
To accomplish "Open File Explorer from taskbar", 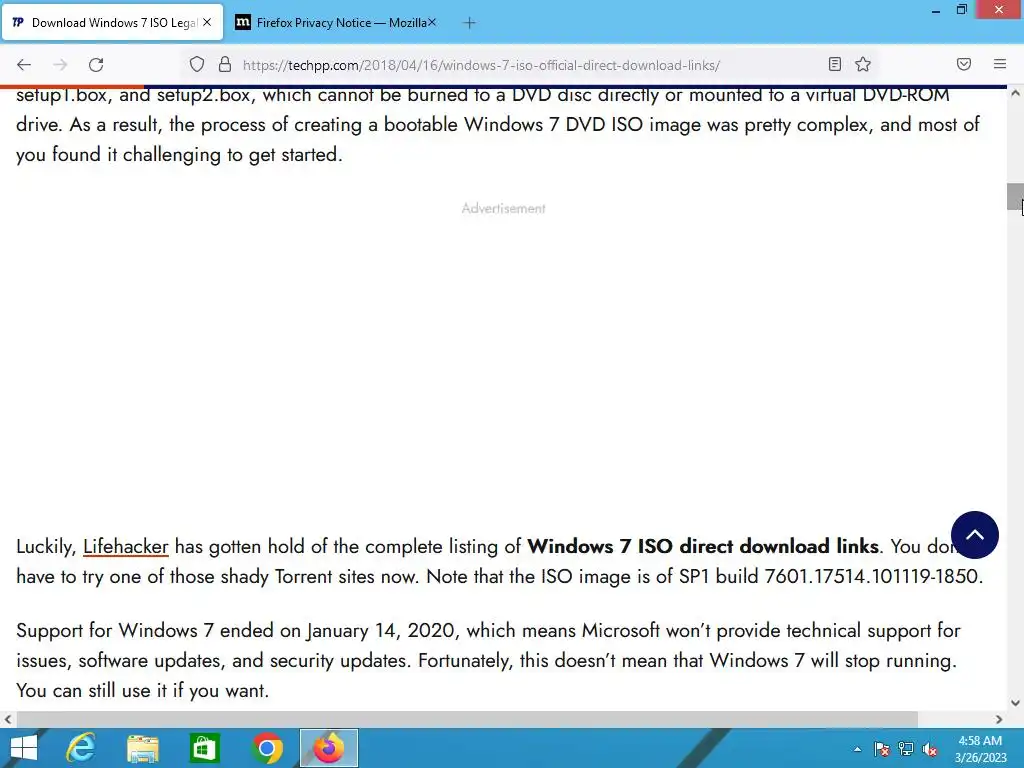I will [x=142, y=748].
